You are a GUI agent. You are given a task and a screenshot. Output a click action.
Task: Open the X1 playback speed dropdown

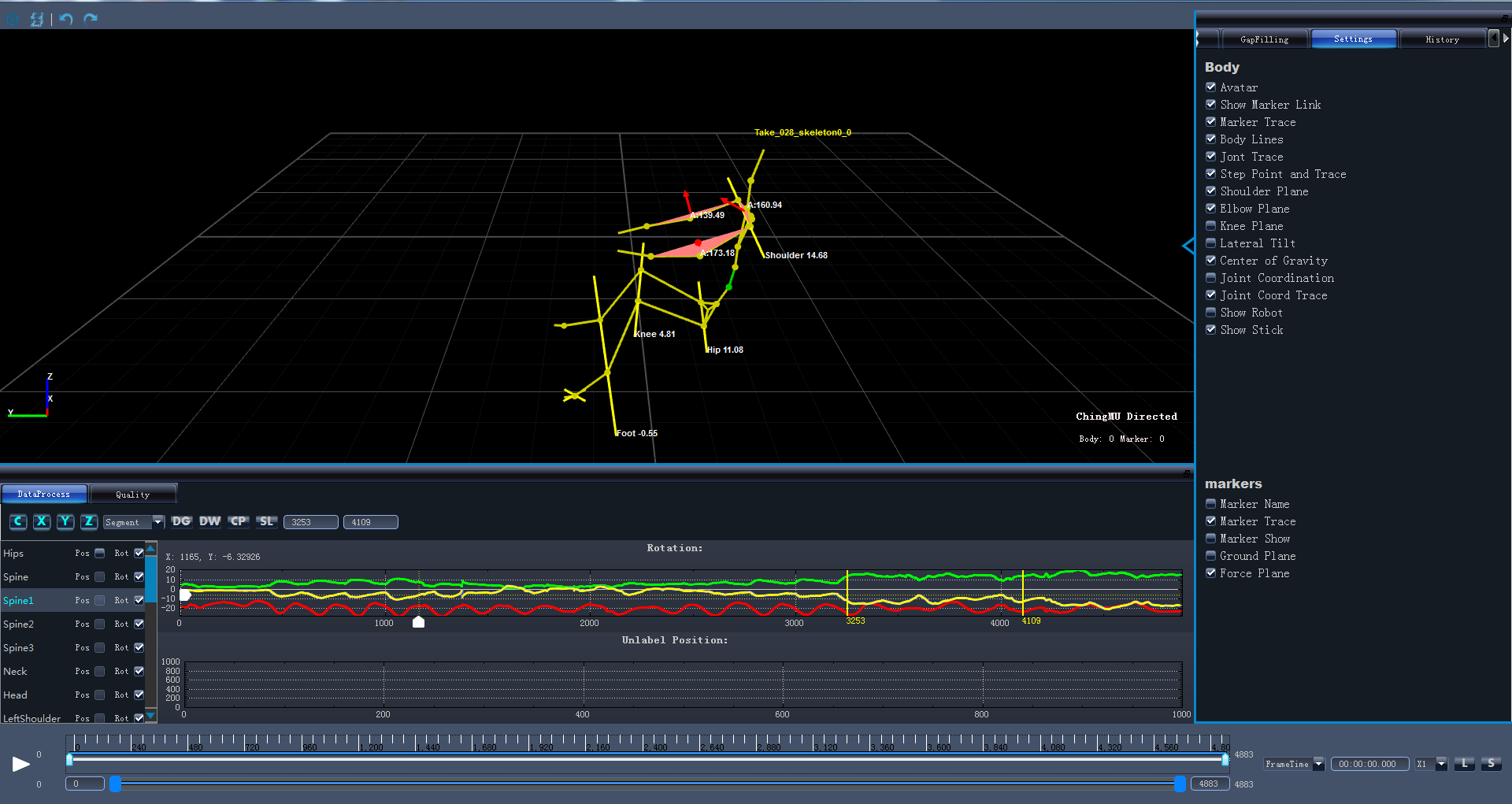(x=1431, y=764)
